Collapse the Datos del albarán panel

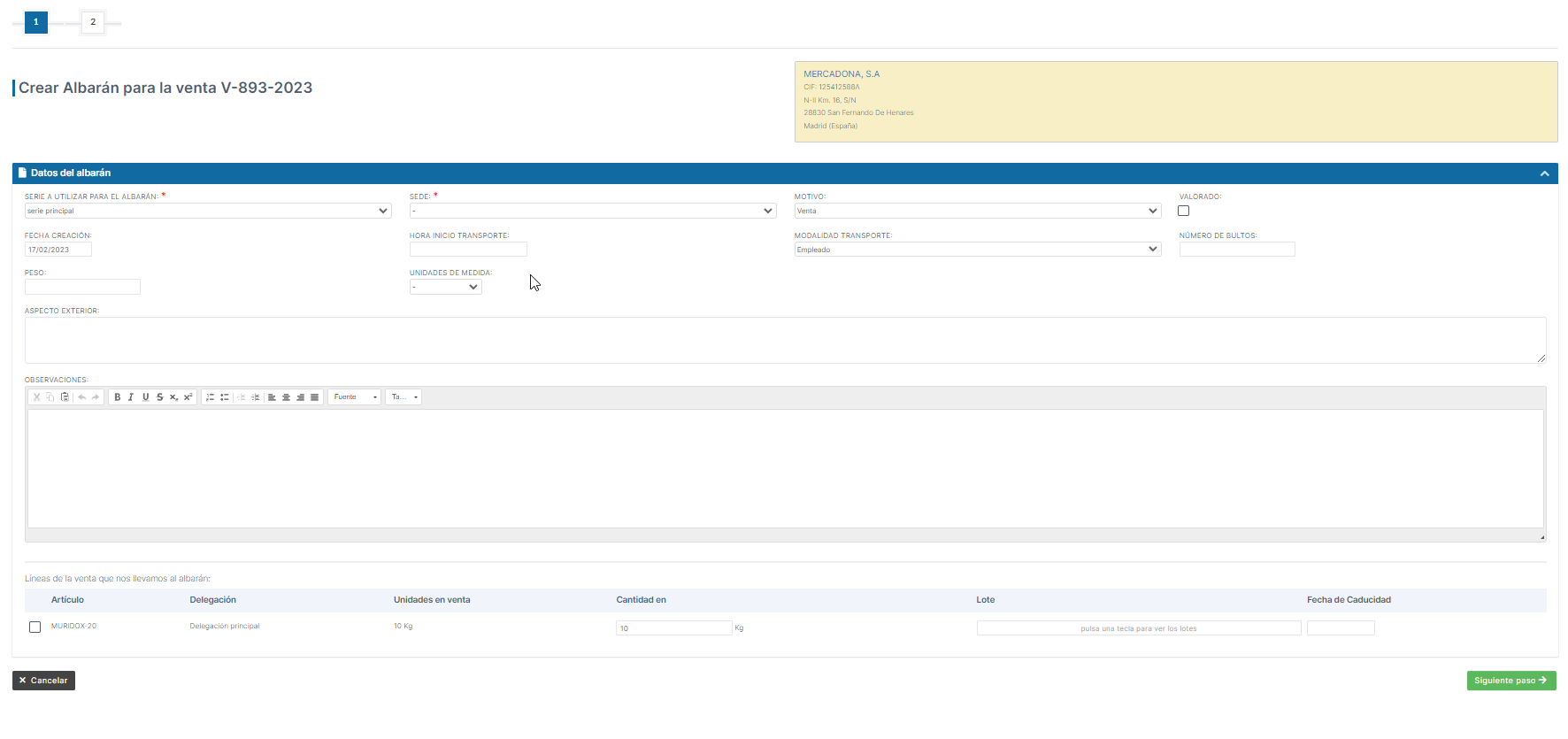point(1544,173)
